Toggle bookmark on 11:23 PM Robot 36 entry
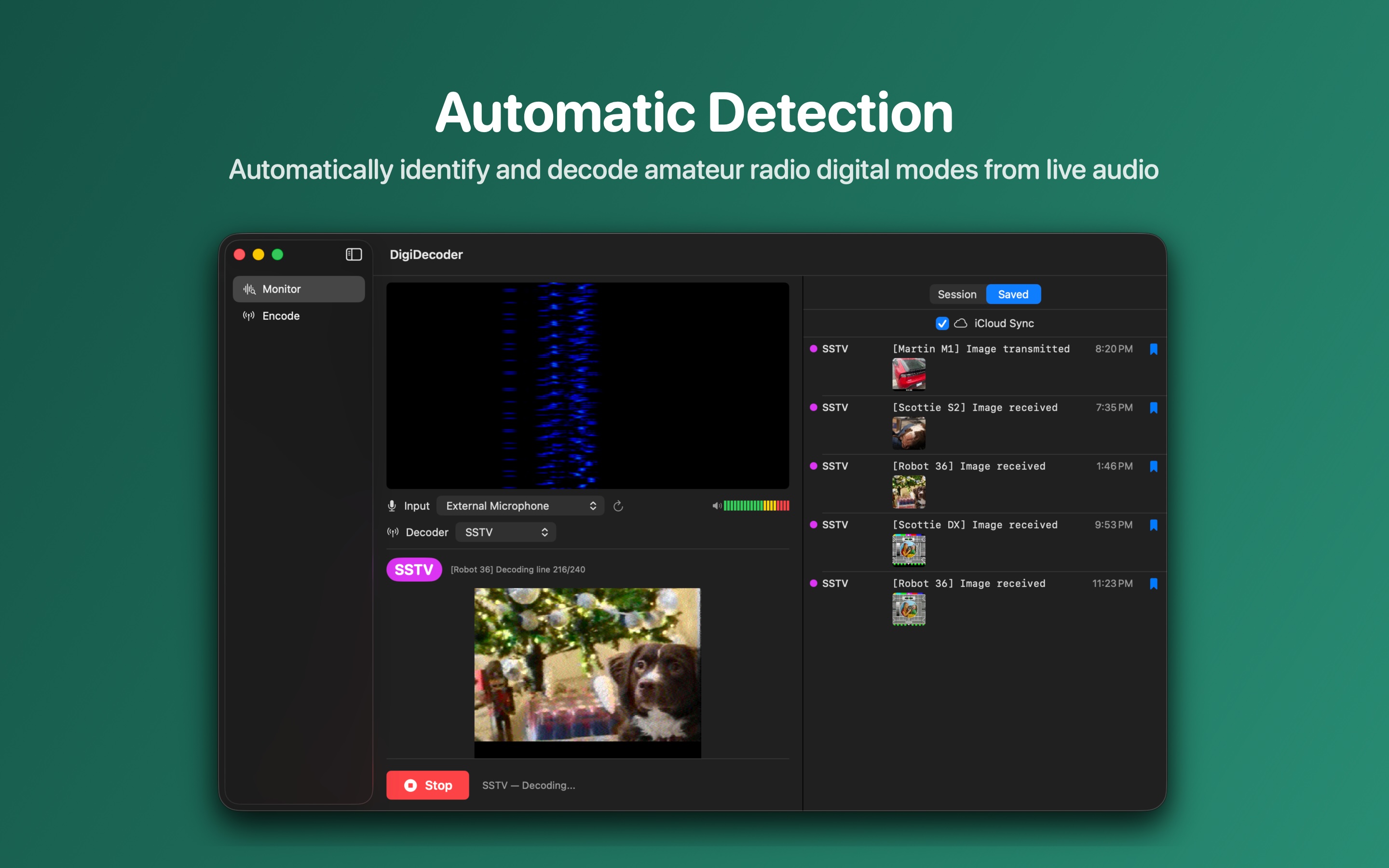The height and width of the screenshot is (868, 1389). click(x=1154, y=584)
